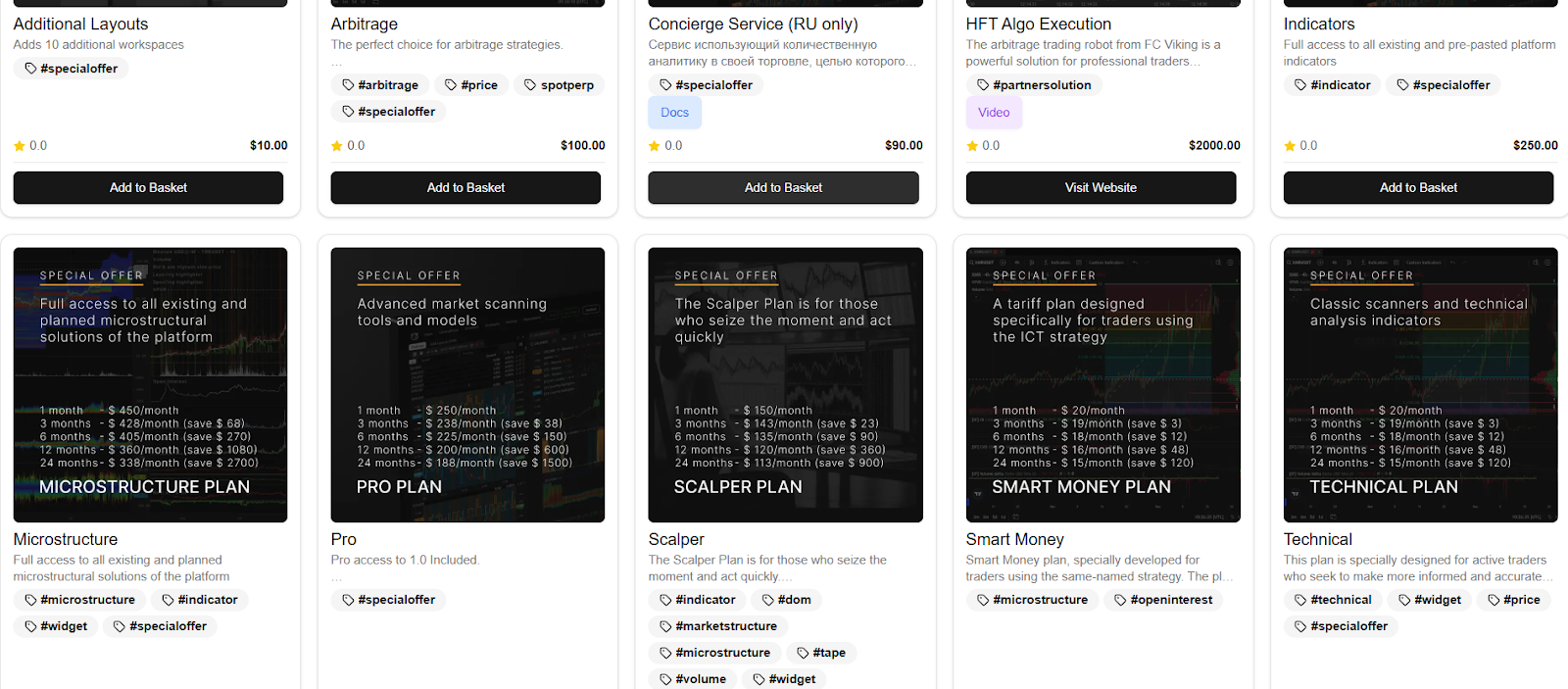Select #partnersolution tag on HFT Algo card
The height and width of the screenshot is (689, 1568).
pyautogui.click(x=1034, y=85)
